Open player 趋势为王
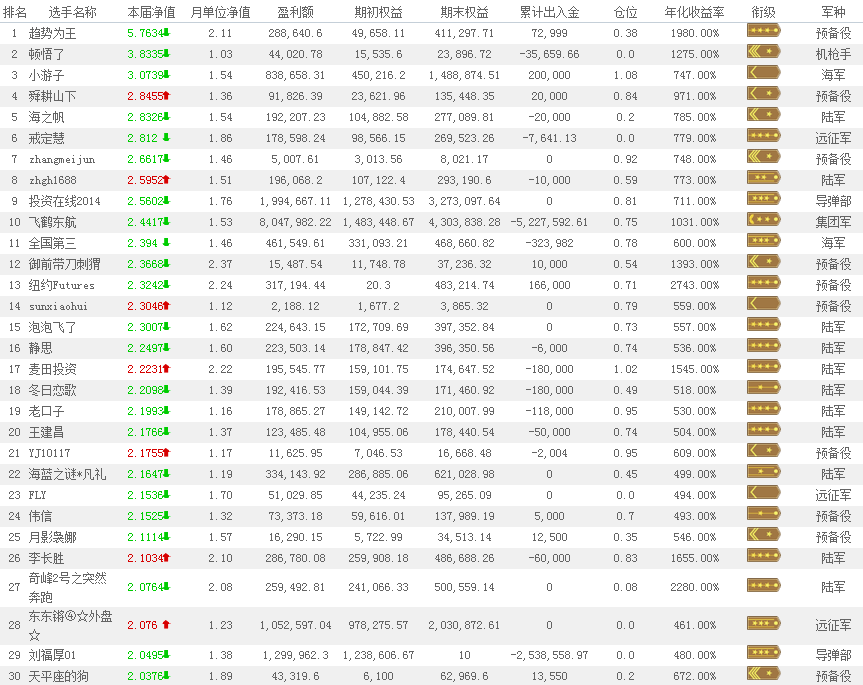This screenshot has width=863, height=685. pos(52,34)
